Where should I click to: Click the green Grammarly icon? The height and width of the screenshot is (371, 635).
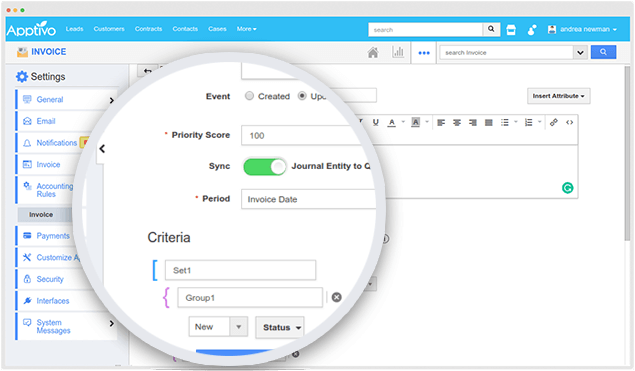pos(568,188)
